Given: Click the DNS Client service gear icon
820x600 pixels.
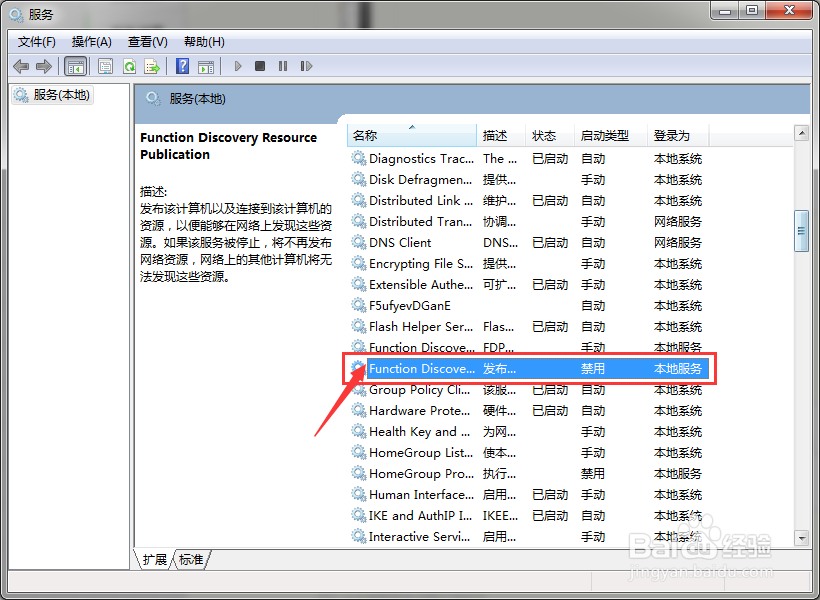Looking at the screenshot, I should (x=359, y=242).
